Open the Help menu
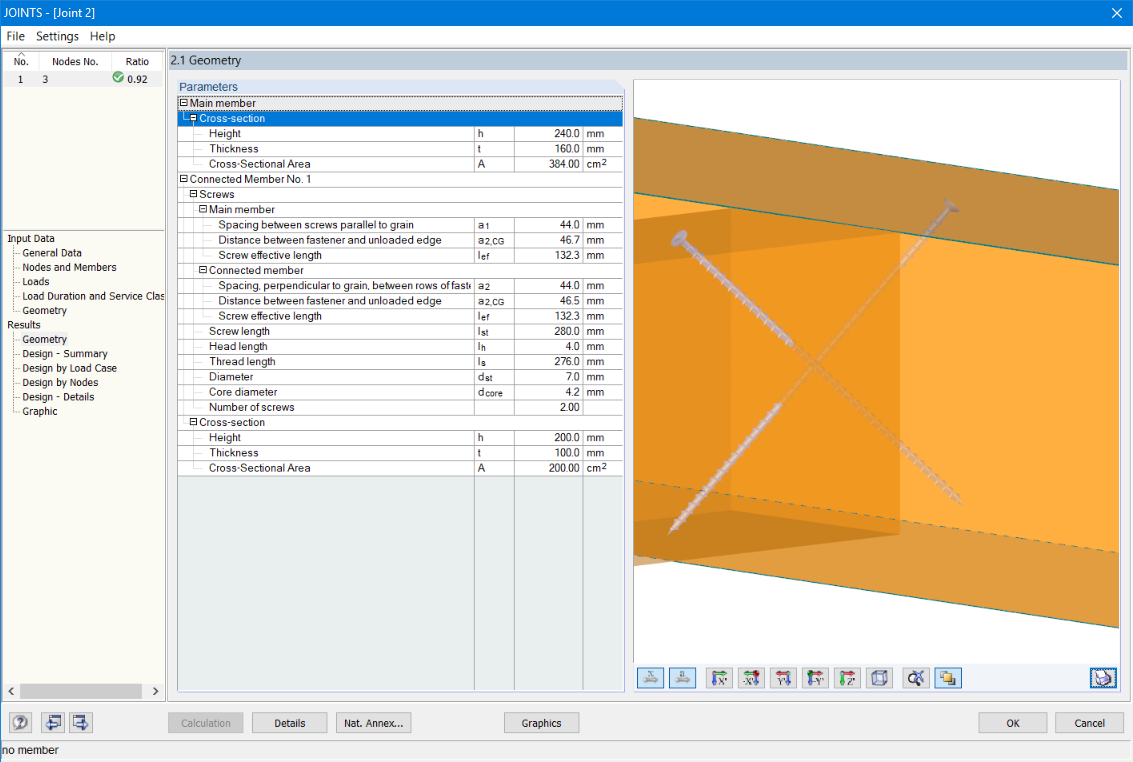The image size is (1133, 762). (x=102, y=36)
